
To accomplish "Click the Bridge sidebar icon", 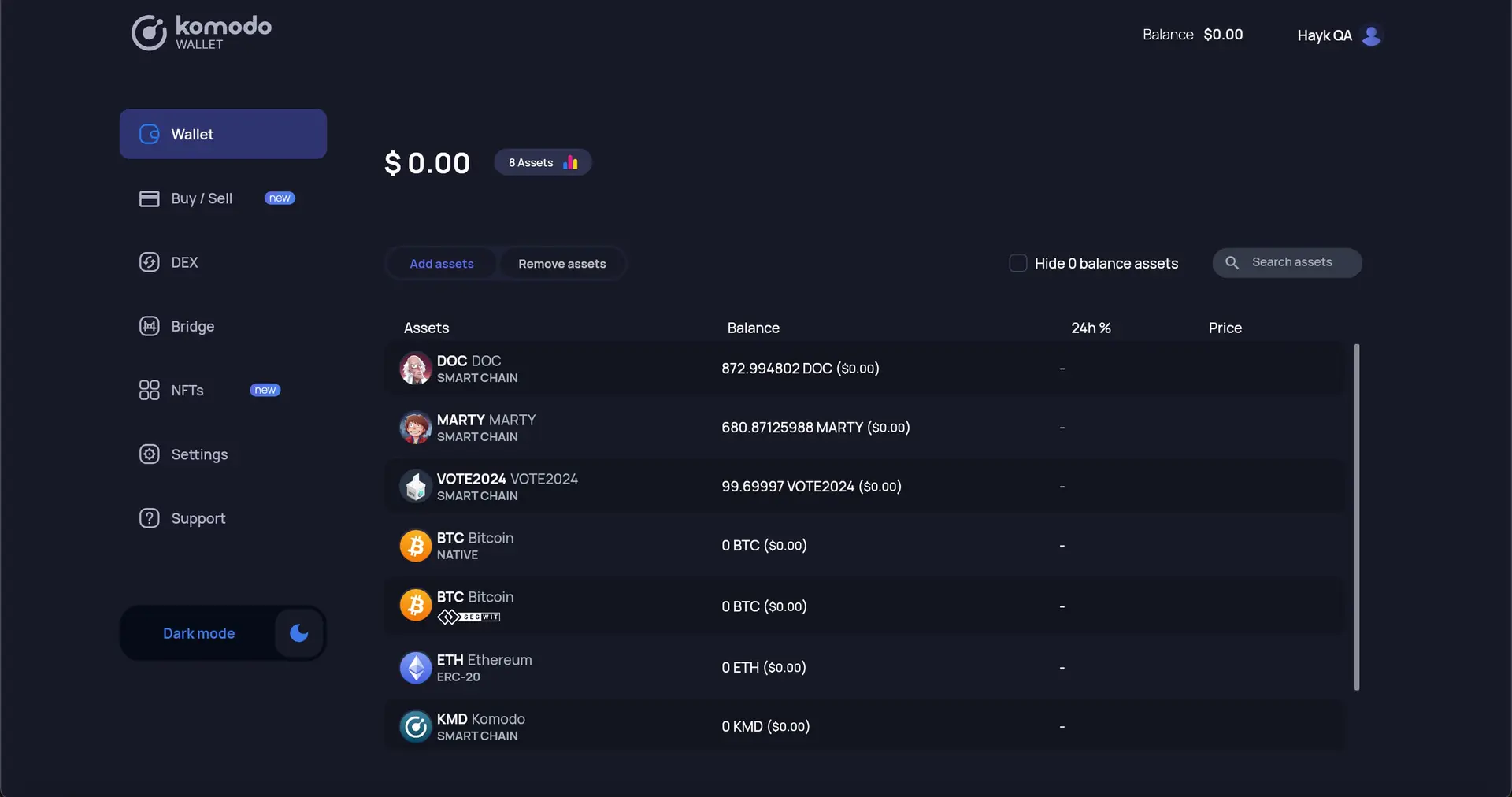I will [149, 326].
